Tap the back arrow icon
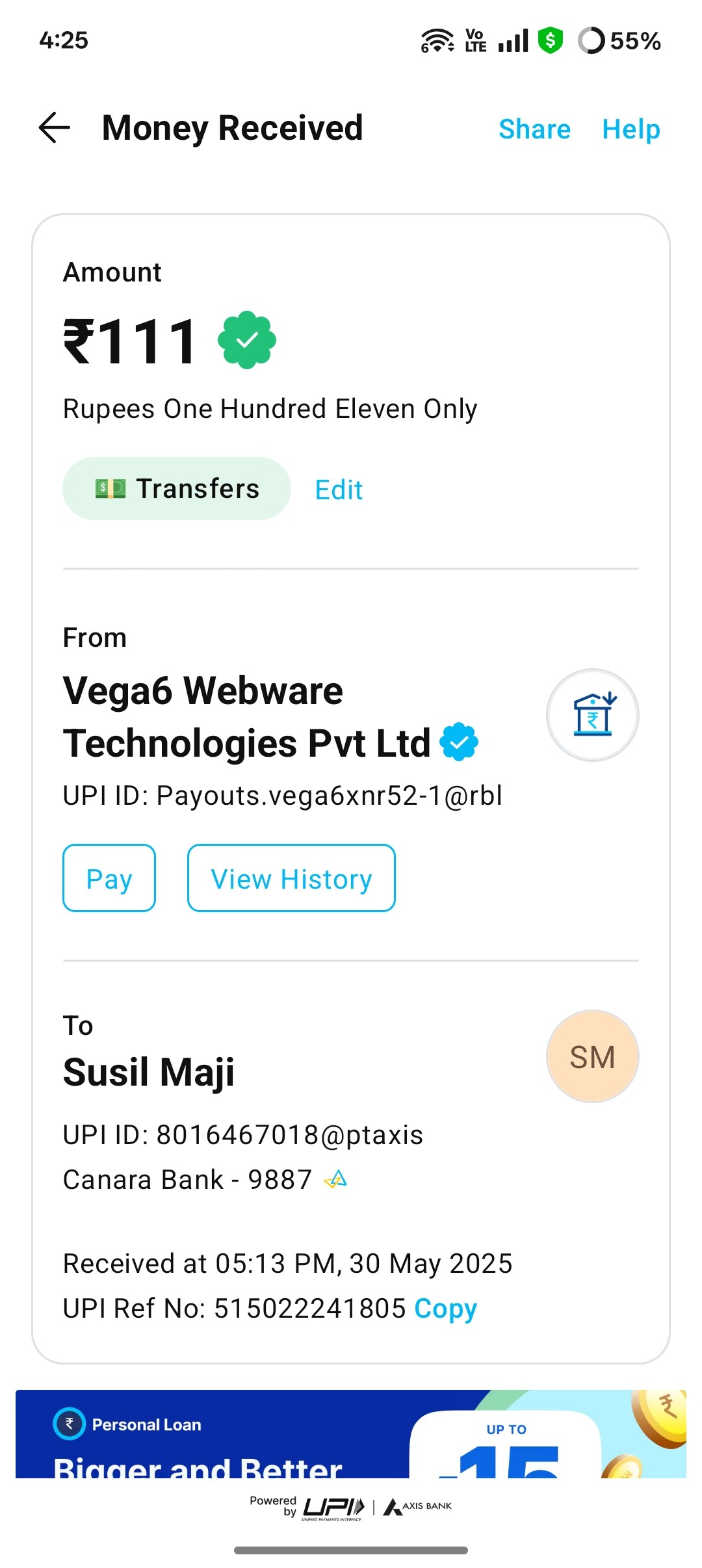 pyautogui.click(x=55, y=127)
